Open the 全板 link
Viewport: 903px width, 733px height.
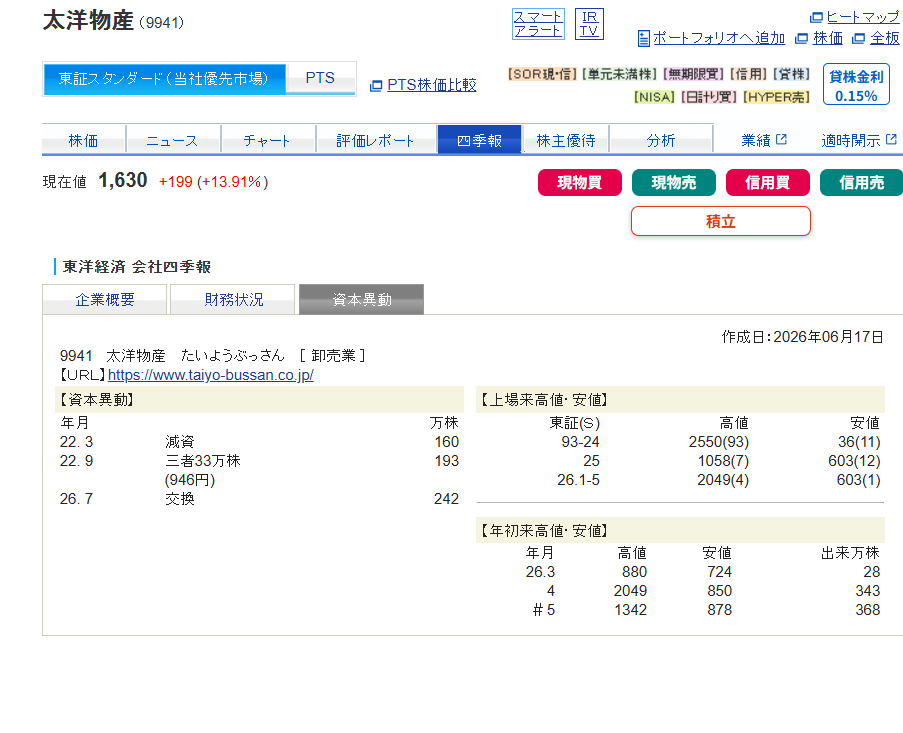pos(885,39)
